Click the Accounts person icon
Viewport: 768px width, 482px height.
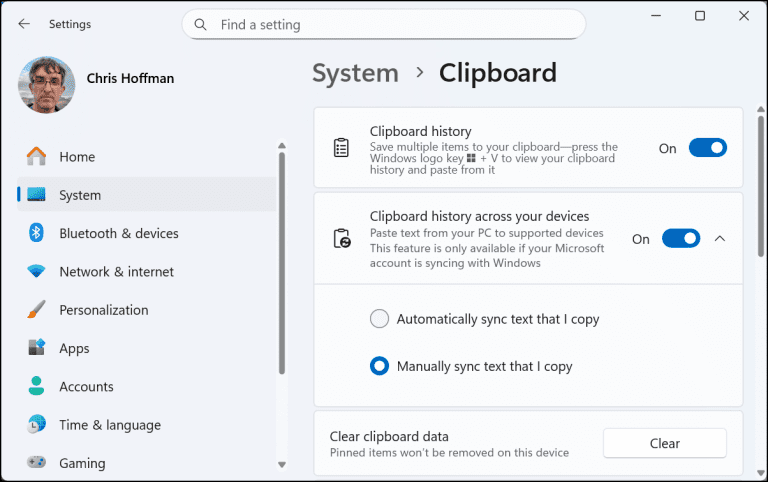coord(37,387)
